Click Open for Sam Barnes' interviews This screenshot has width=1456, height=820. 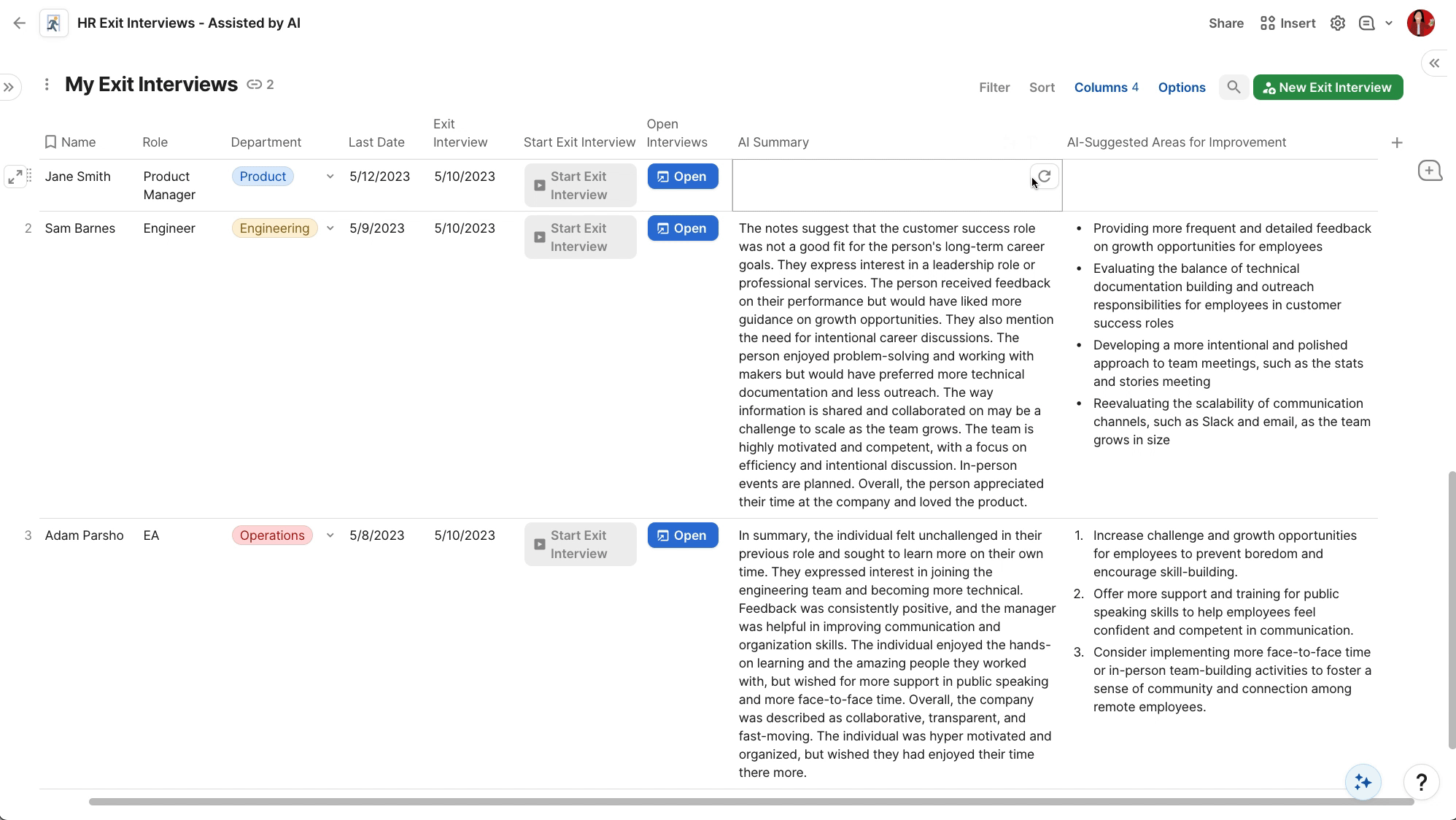(682, 228)
